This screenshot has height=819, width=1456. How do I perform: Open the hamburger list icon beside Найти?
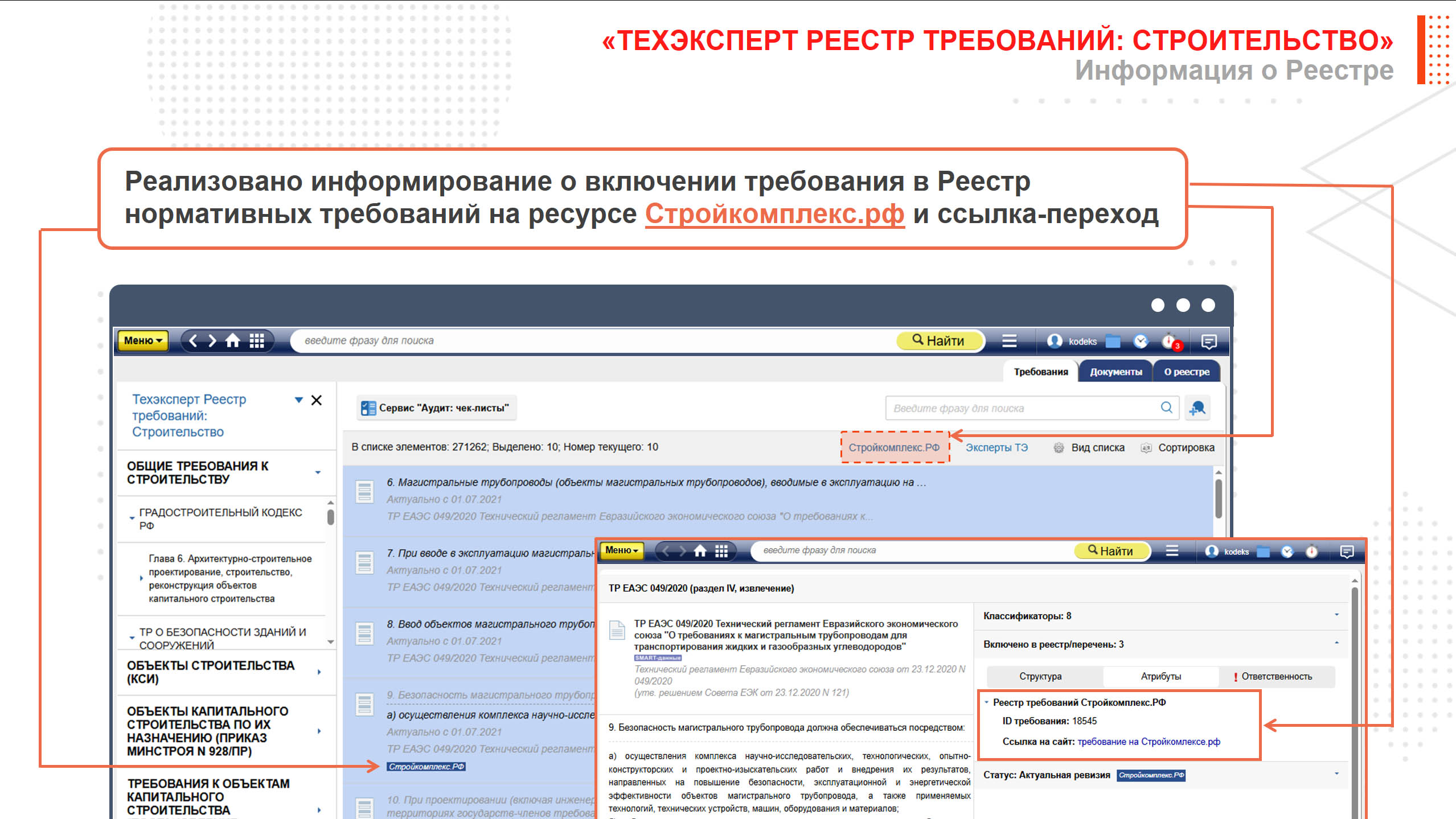[x=1009, y=341]
